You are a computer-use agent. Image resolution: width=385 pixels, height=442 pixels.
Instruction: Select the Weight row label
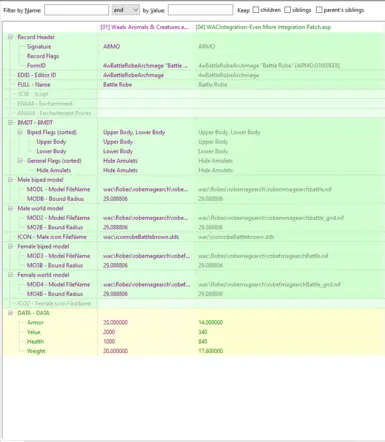(x=36, y=351)
